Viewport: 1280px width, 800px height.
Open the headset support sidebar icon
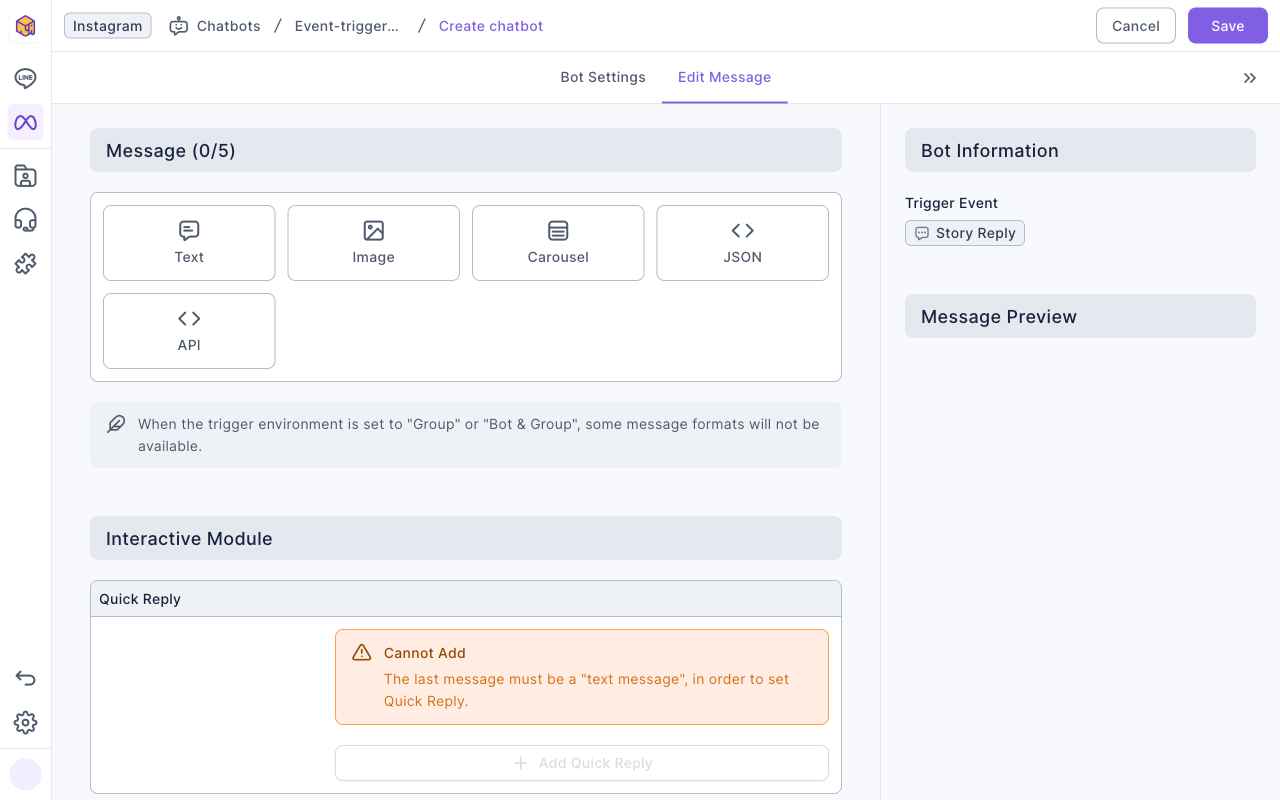(x=25, y=220)
